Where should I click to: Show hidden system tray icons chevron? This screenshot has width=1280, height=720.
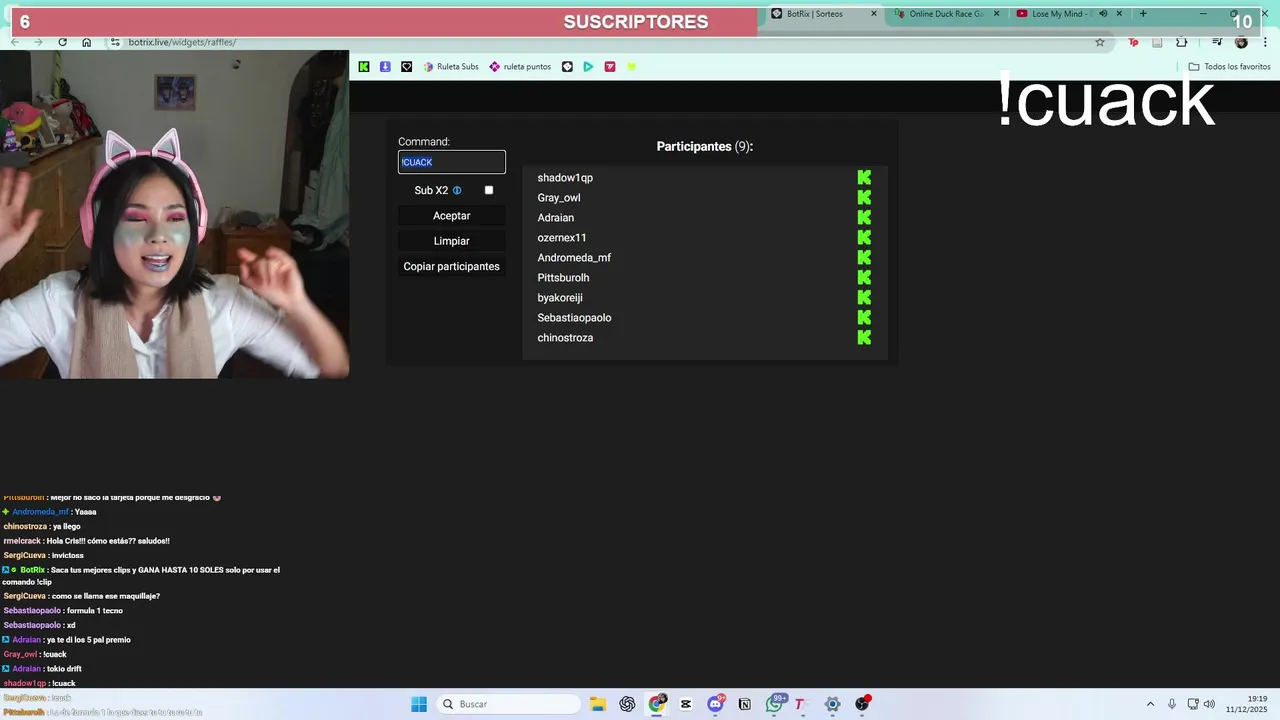point(1150,704)
